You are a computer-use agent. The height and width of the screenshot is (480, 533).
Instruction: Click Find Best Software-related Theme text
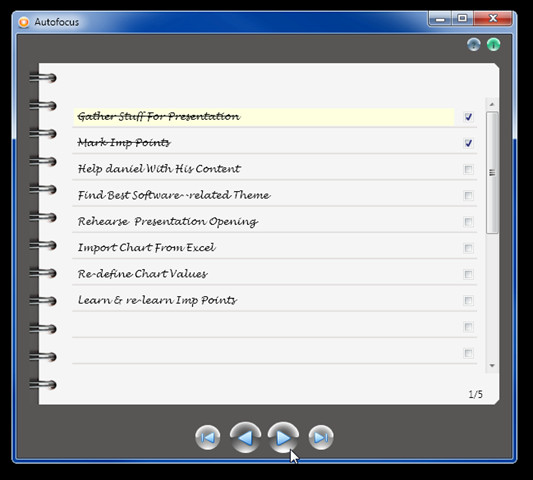(x=174, y=195)
